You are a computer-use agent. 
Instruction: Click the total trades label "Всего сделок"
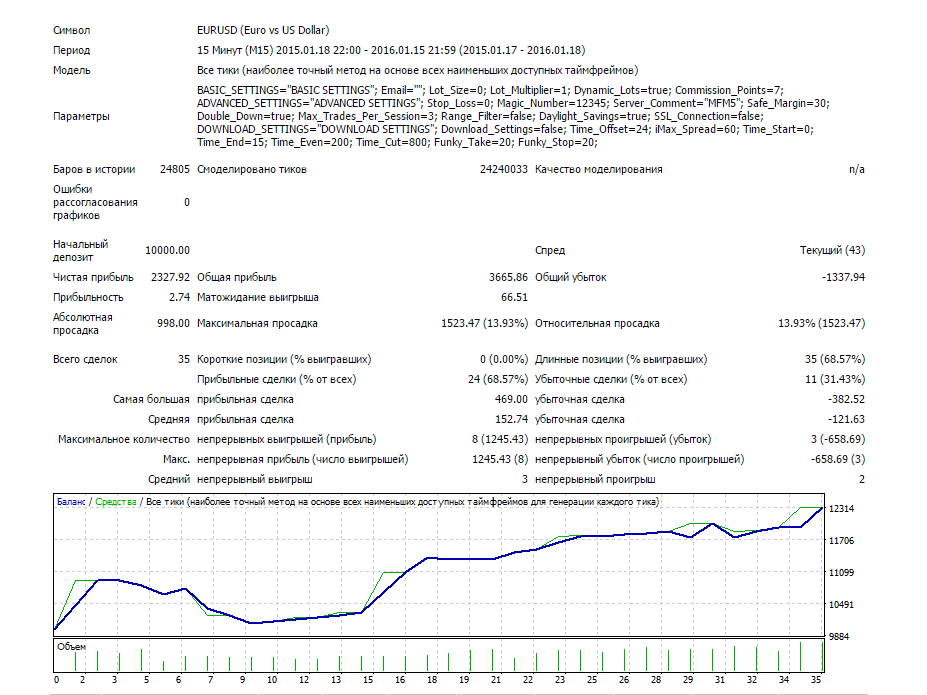[85, 359]
